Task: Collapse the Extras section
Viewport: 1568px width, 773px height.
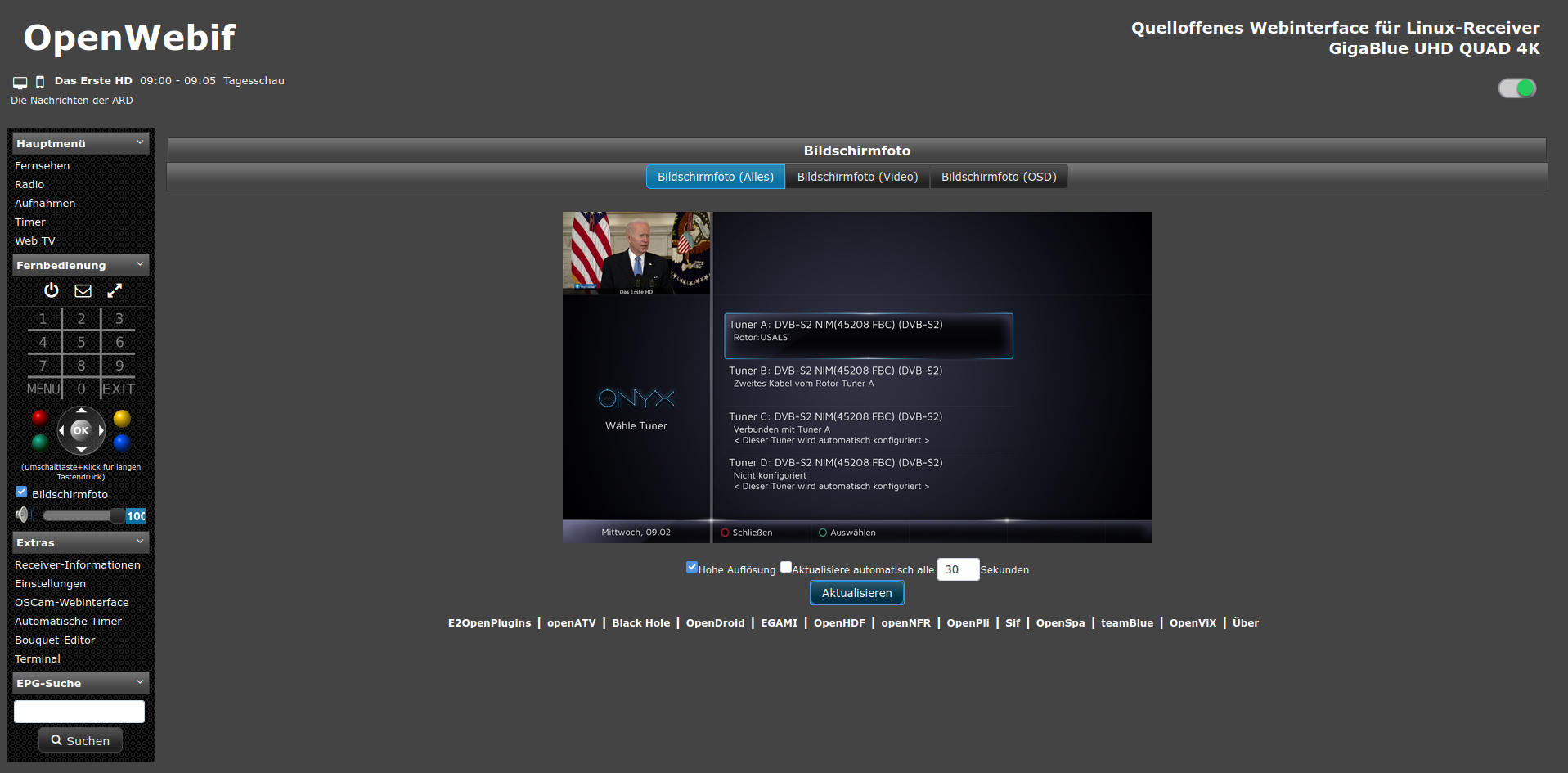Action: pos(140,542)
